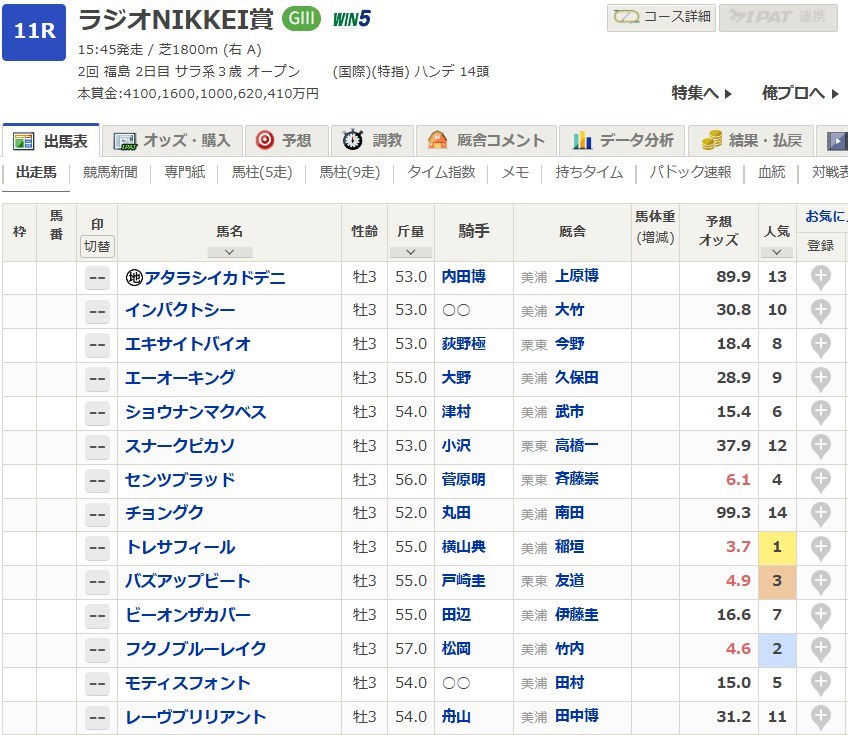Open horse page for トレサフィール
The width and height of the screenshot is (848, 735).
180,547
